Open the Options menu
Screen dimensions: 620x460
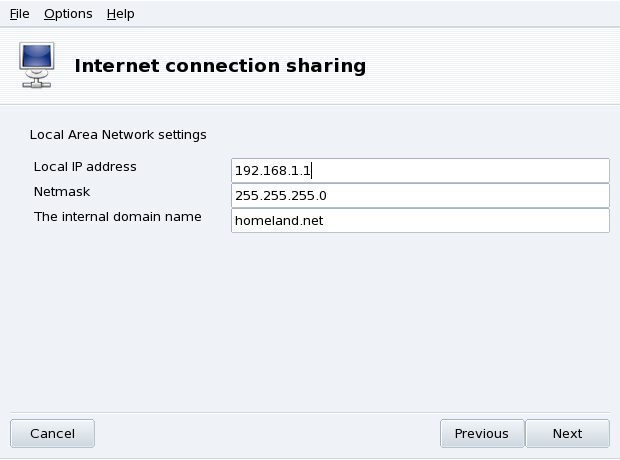coord(68,14)
